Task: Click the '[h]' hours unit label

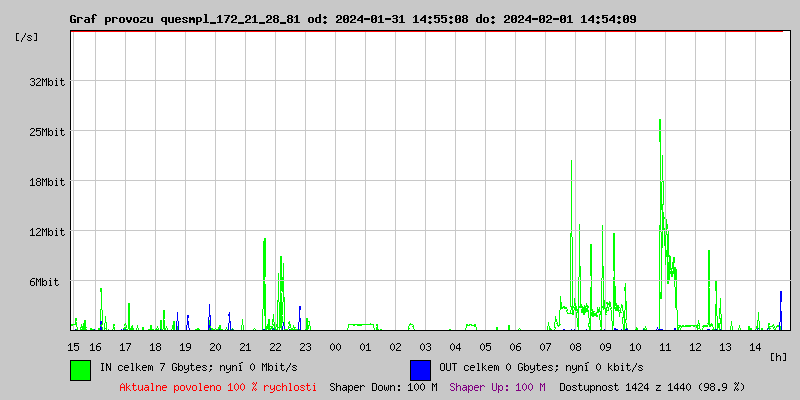Action: tap(779, 357)
